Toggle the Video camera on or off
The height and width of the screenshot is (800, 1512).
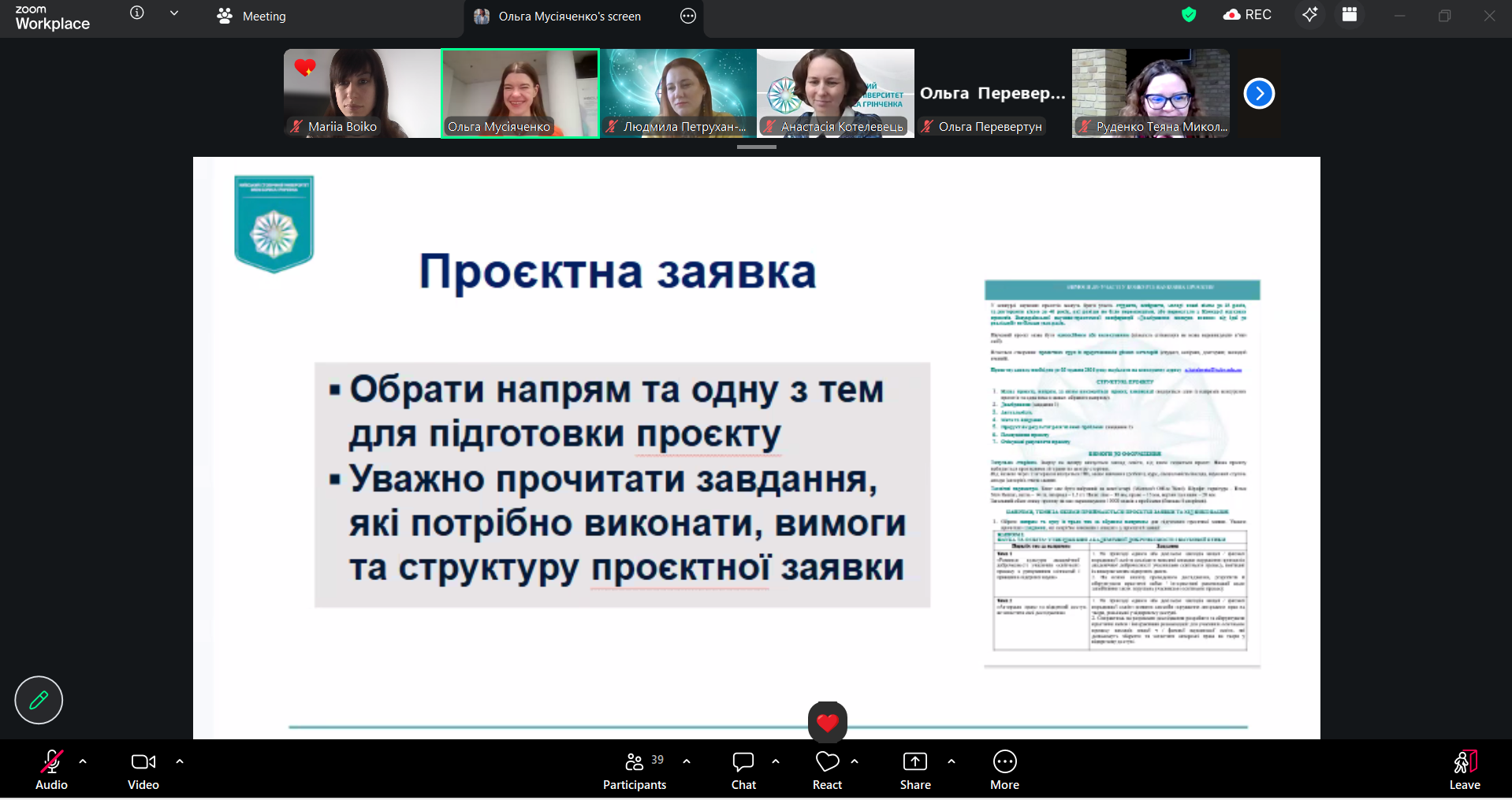coord(143,770)
